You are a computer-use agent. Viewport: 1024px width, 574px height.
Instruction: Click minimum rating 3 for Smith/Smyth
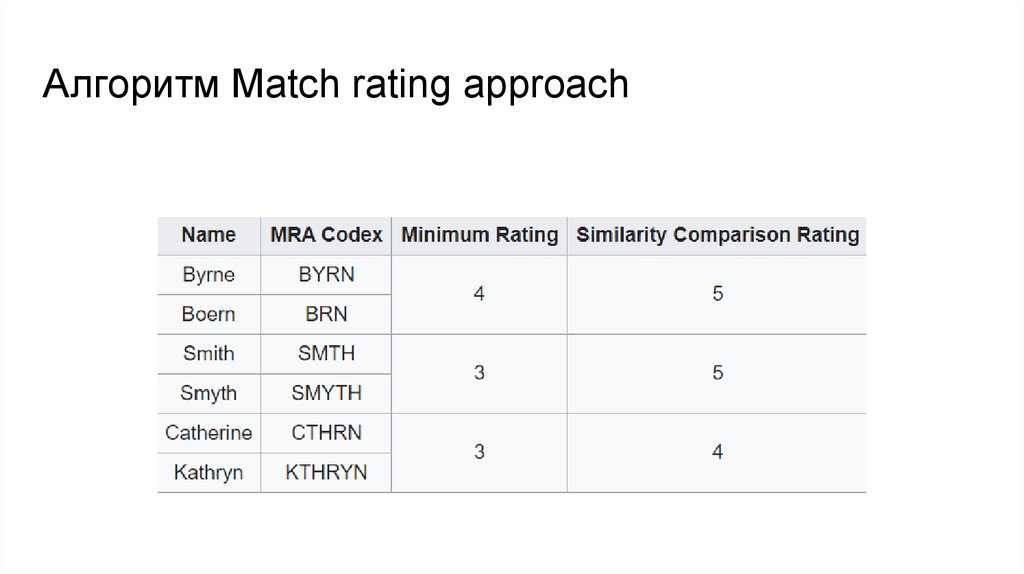pyautogui.click(x=479, y=374)
